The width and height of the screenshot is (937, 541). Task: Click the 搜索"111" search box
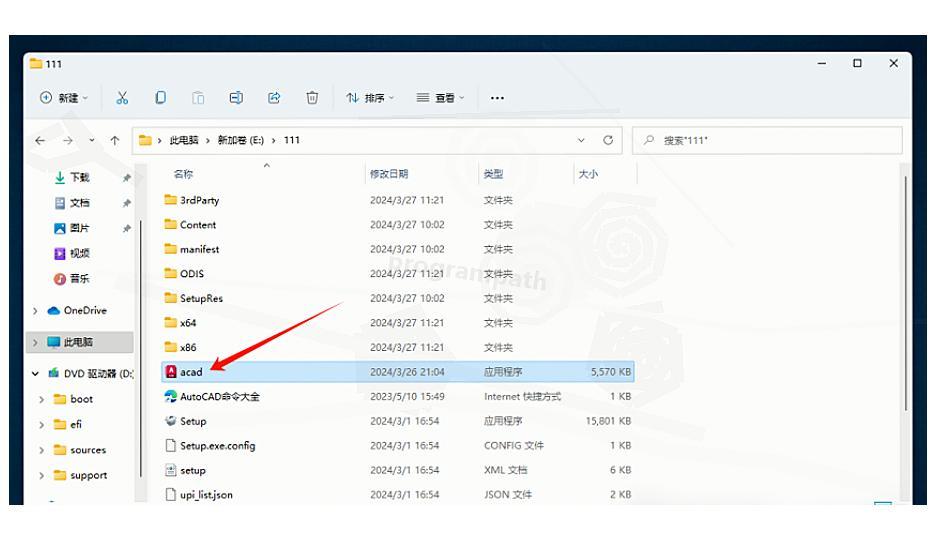[767, 140]
